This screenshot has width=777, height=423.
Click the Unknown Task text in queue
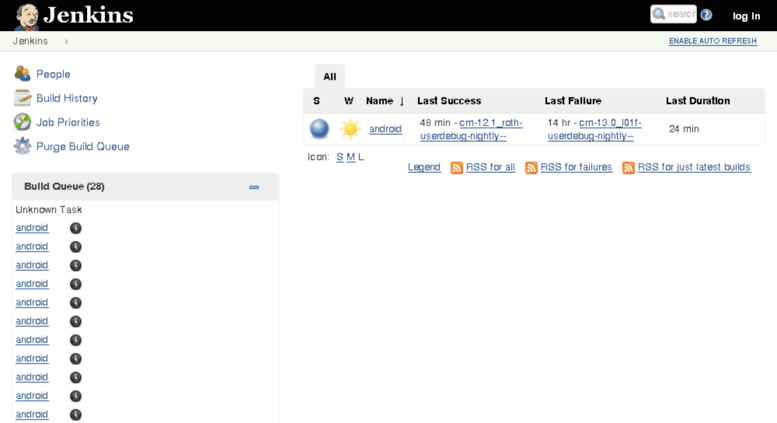pyautogui.click(x=49, y=210)
